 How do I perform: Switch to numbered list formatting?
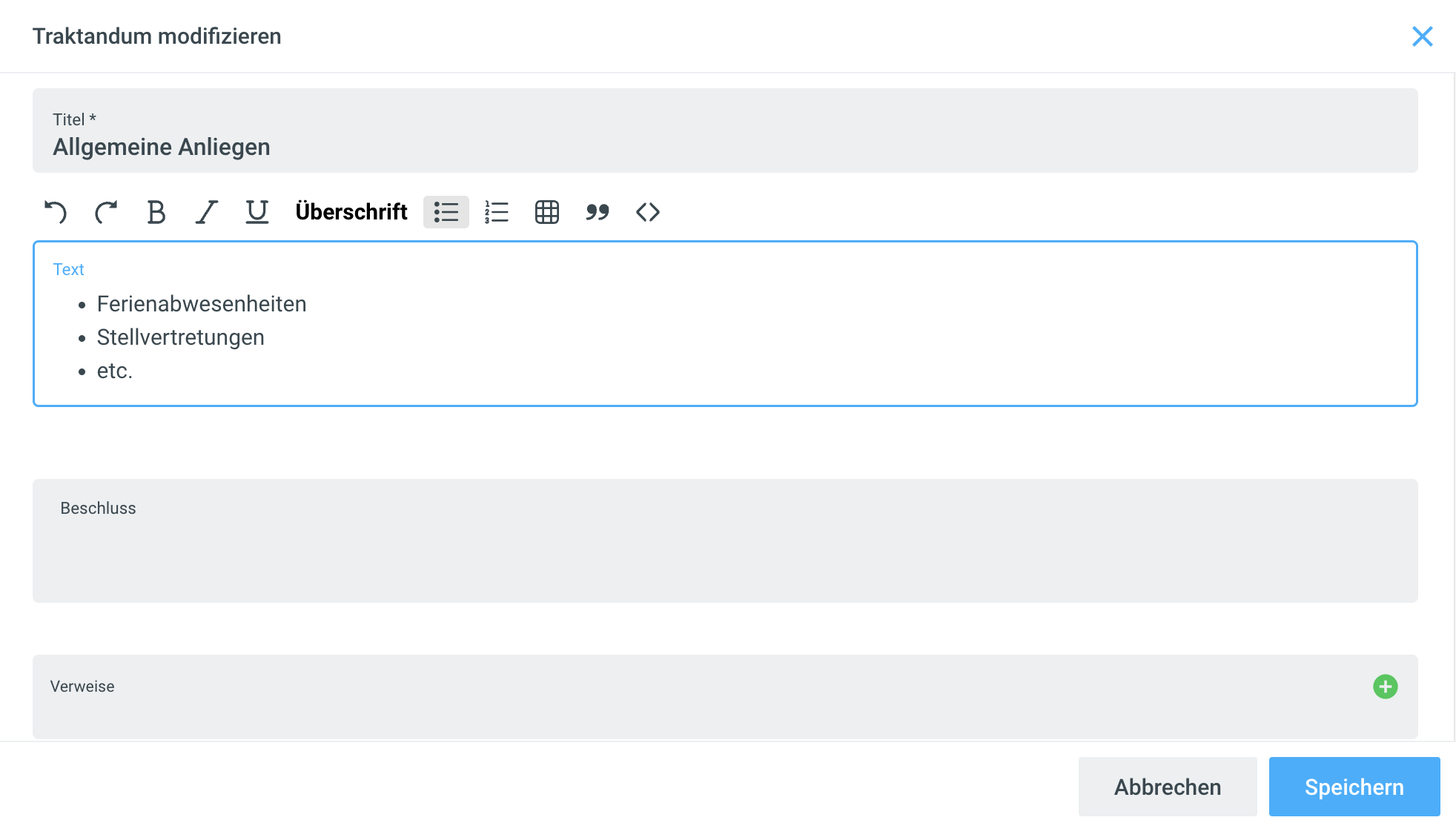[x=497, y=213]
